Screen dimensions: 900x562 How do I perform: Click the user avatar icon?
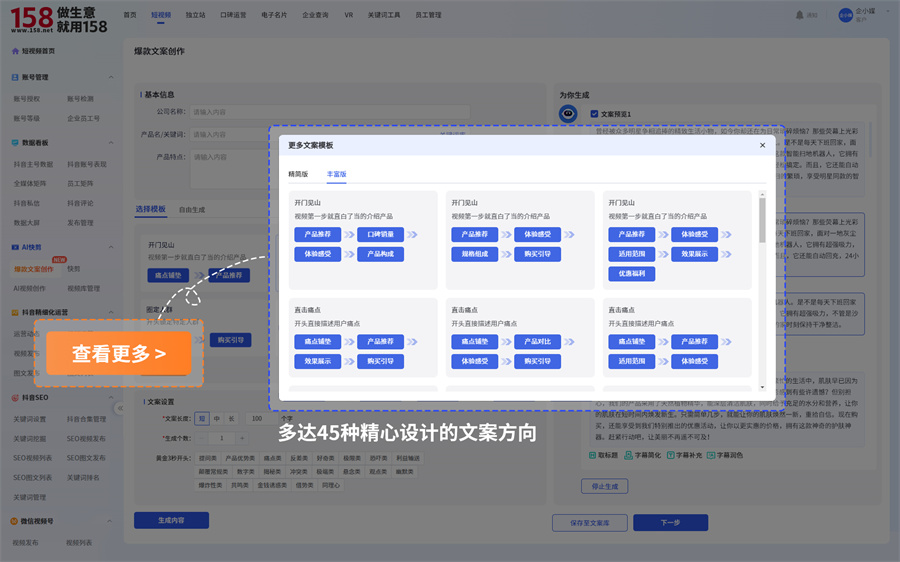(845, 15)
